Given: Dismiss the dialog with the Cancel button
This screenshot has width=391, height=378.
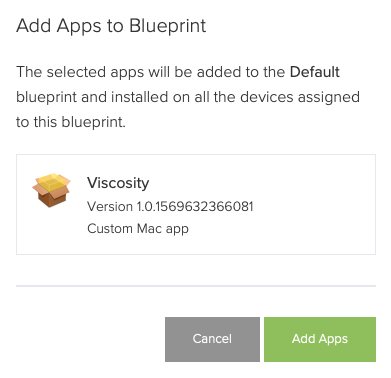Looking at the screenshot, I should pos(212,339).
